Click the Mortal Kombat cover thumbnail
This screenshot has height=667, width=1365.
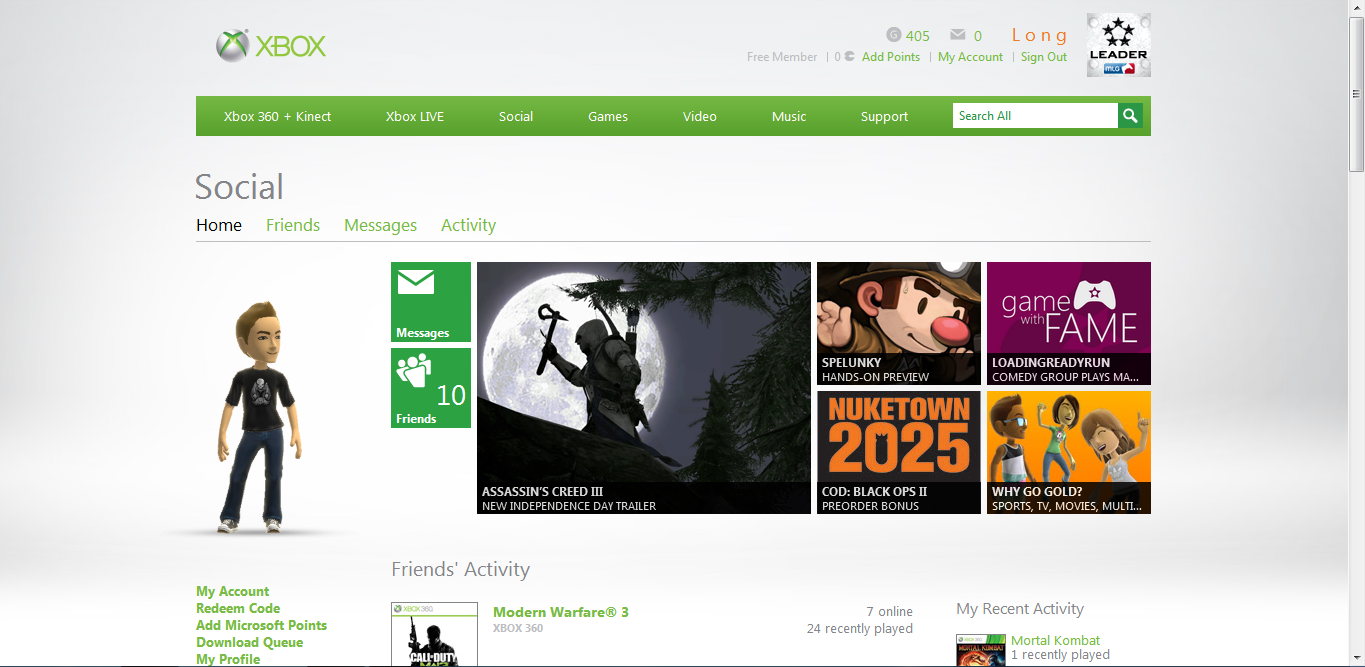981,650
